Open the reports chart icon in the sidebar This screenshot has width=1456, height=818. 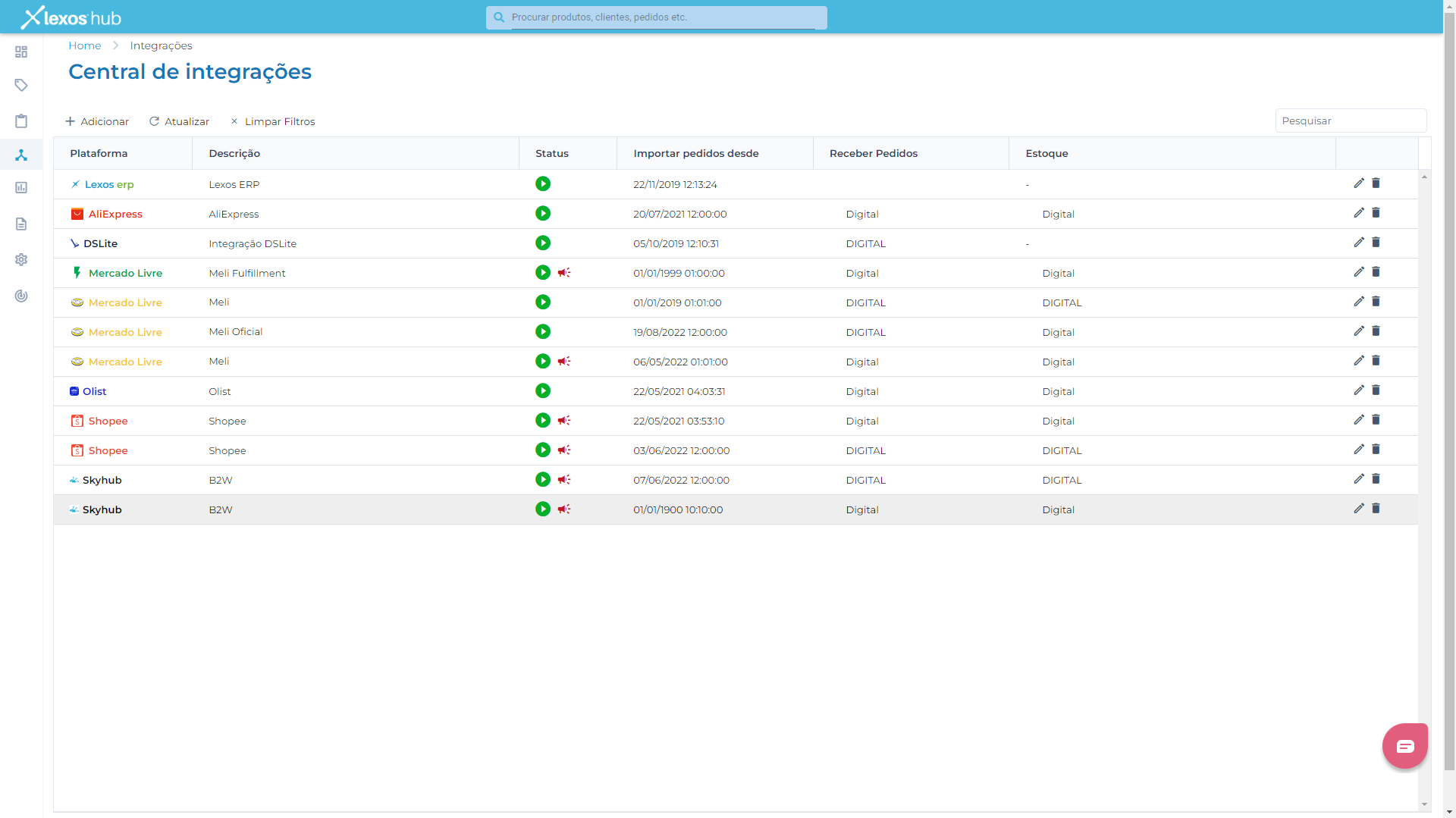pos(21,187)
